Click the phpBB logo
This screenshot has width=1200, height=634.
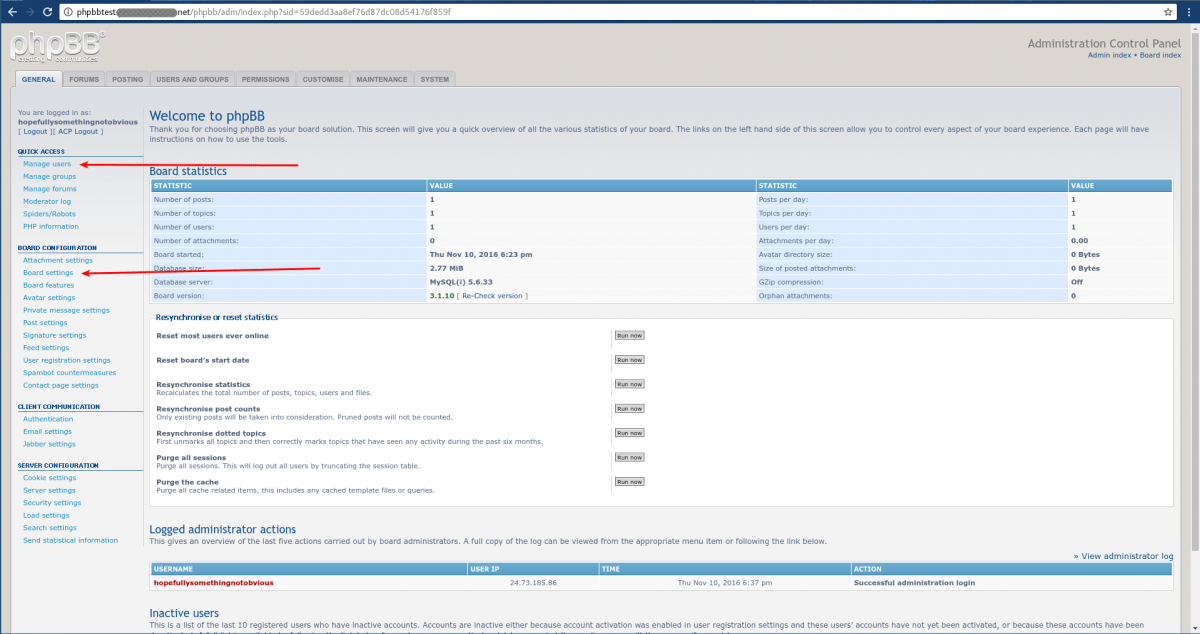(57, 48)
